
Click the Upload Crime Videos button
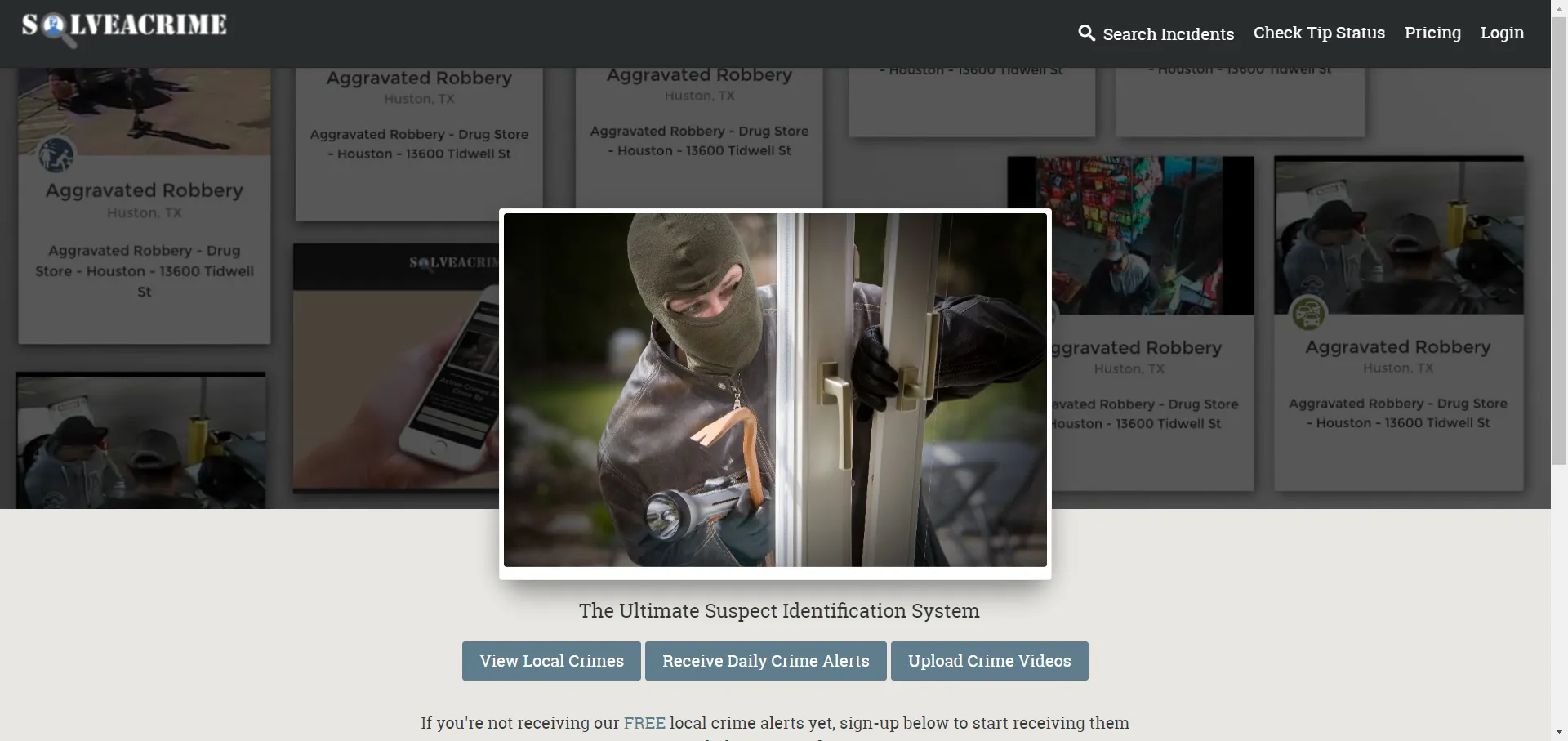point(989,661)
